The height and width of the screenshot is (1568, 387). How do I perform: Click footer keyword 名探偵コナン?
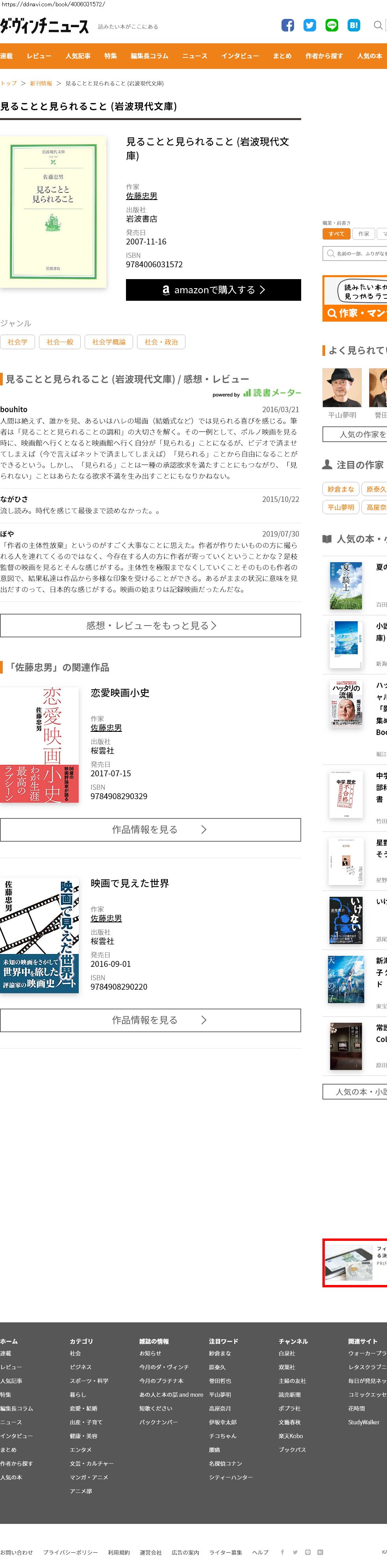point(225,1463)
